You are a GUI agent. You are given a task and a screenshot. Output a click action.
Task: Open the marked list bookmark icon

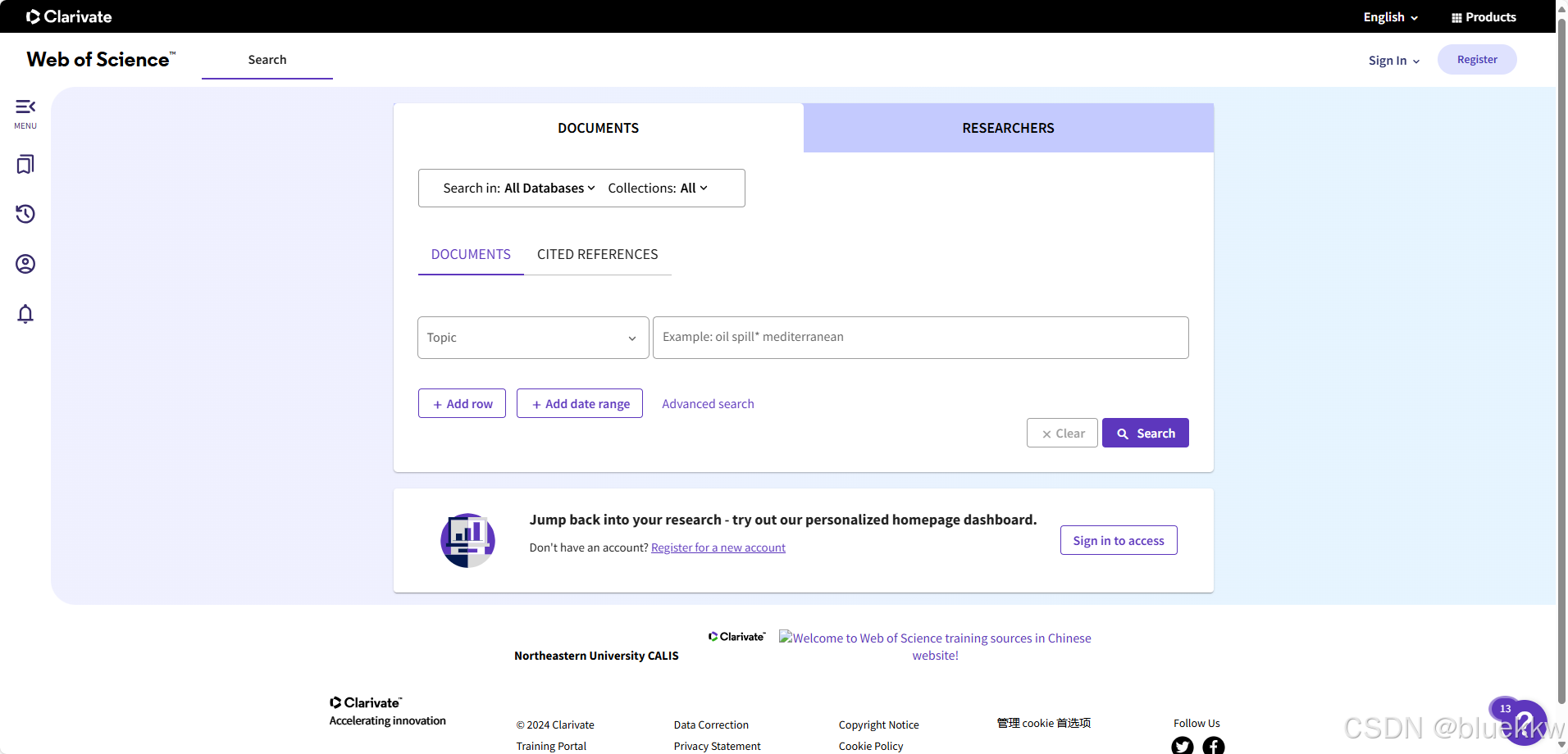pos(25,165)
